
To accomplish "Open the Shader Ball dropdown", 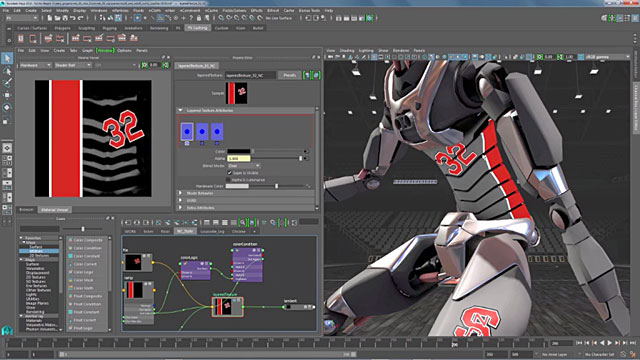I will (x=73, y=65).
